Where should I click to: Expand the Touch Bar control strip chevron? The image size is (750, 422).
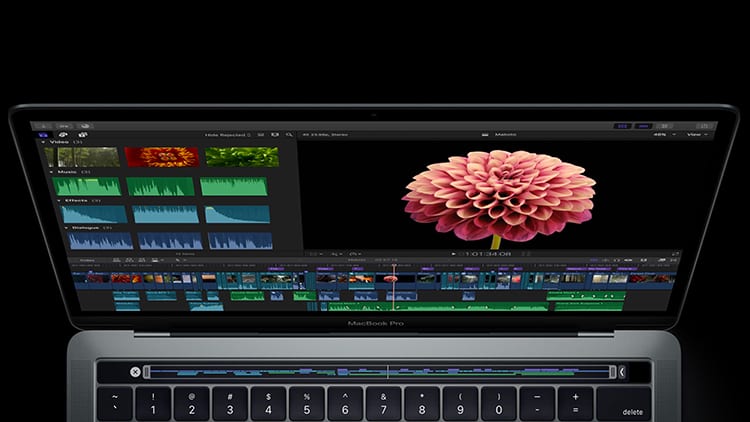(622, 372)
